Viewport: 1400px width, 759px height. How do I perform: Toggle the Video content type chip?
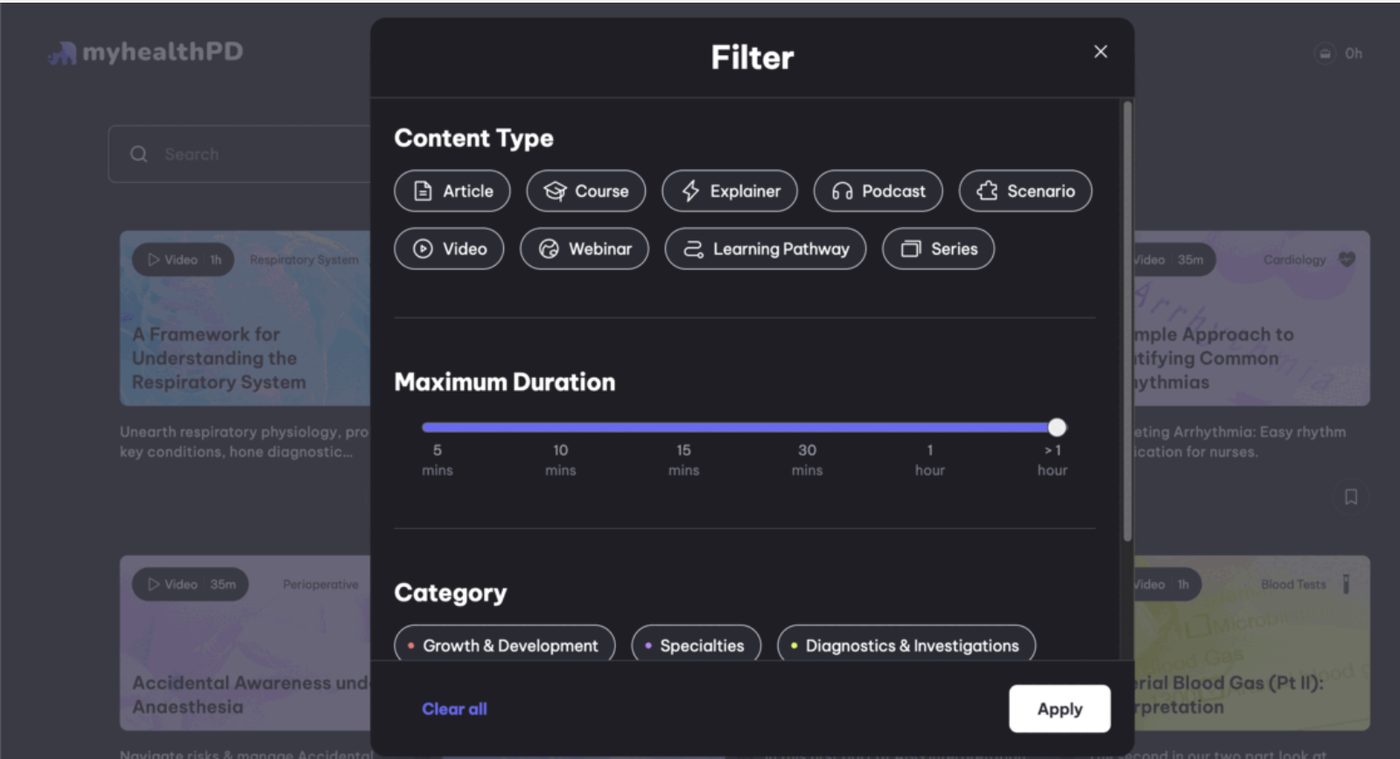tap(449, 249)
